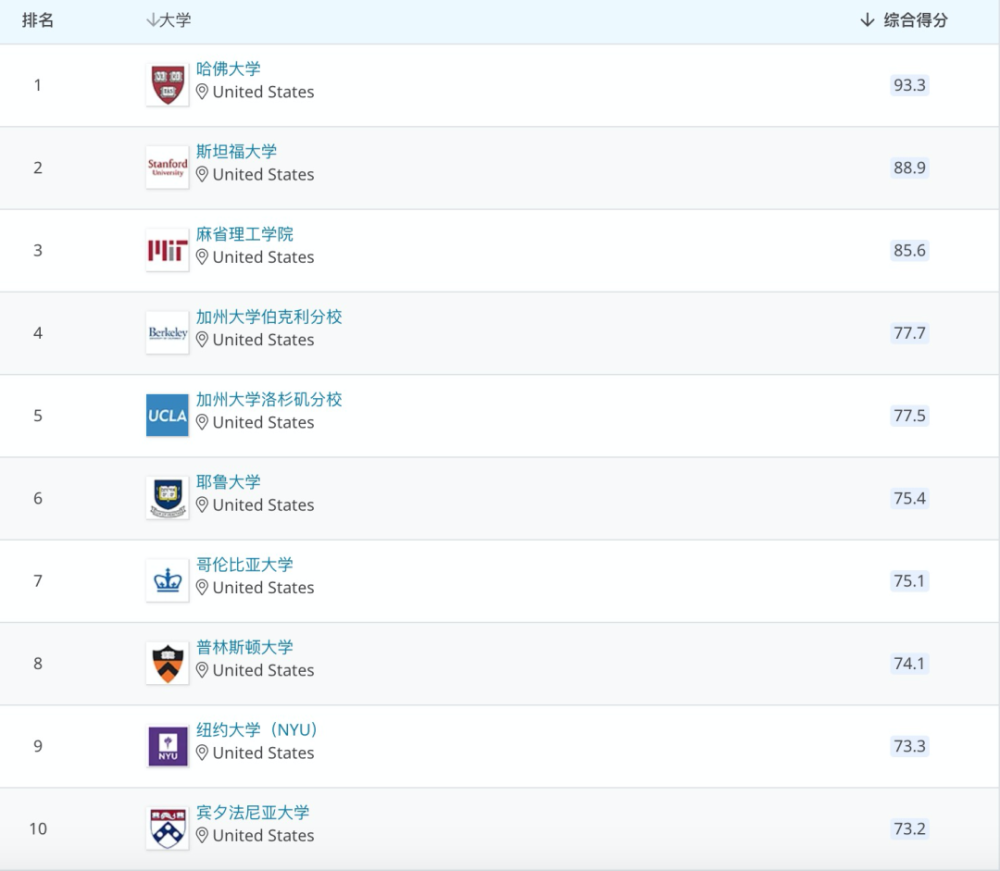The width and height of the screenshot is (1000, 871).
Task: Click the score 77.7
Action: pyautogui.click(x=909, y=333)
